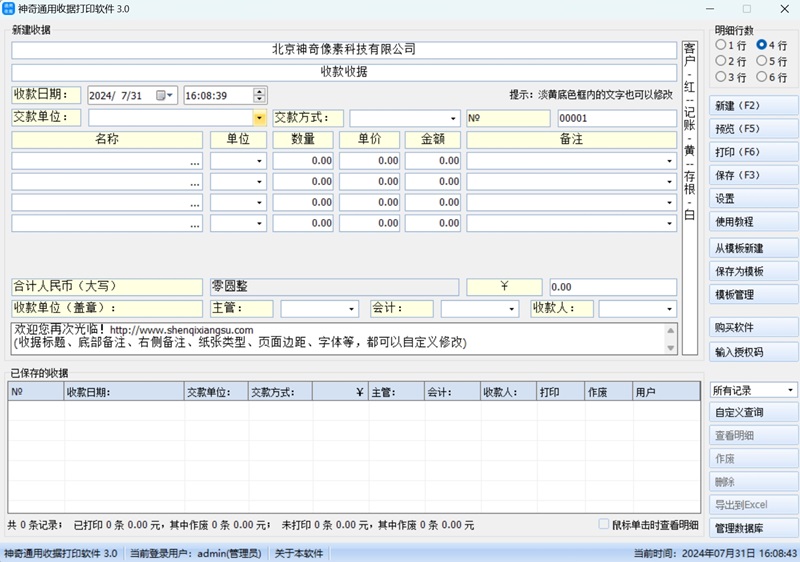Select the 1 行 radio button
This screenshot has height=562, width=800.
click(720, 45)
